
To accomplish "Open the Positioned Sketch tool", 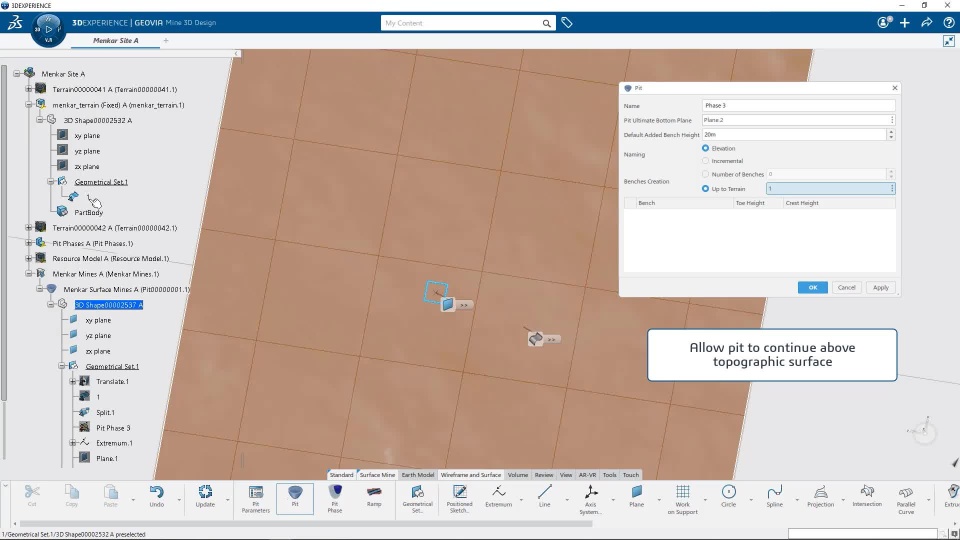I will point(459,498).
